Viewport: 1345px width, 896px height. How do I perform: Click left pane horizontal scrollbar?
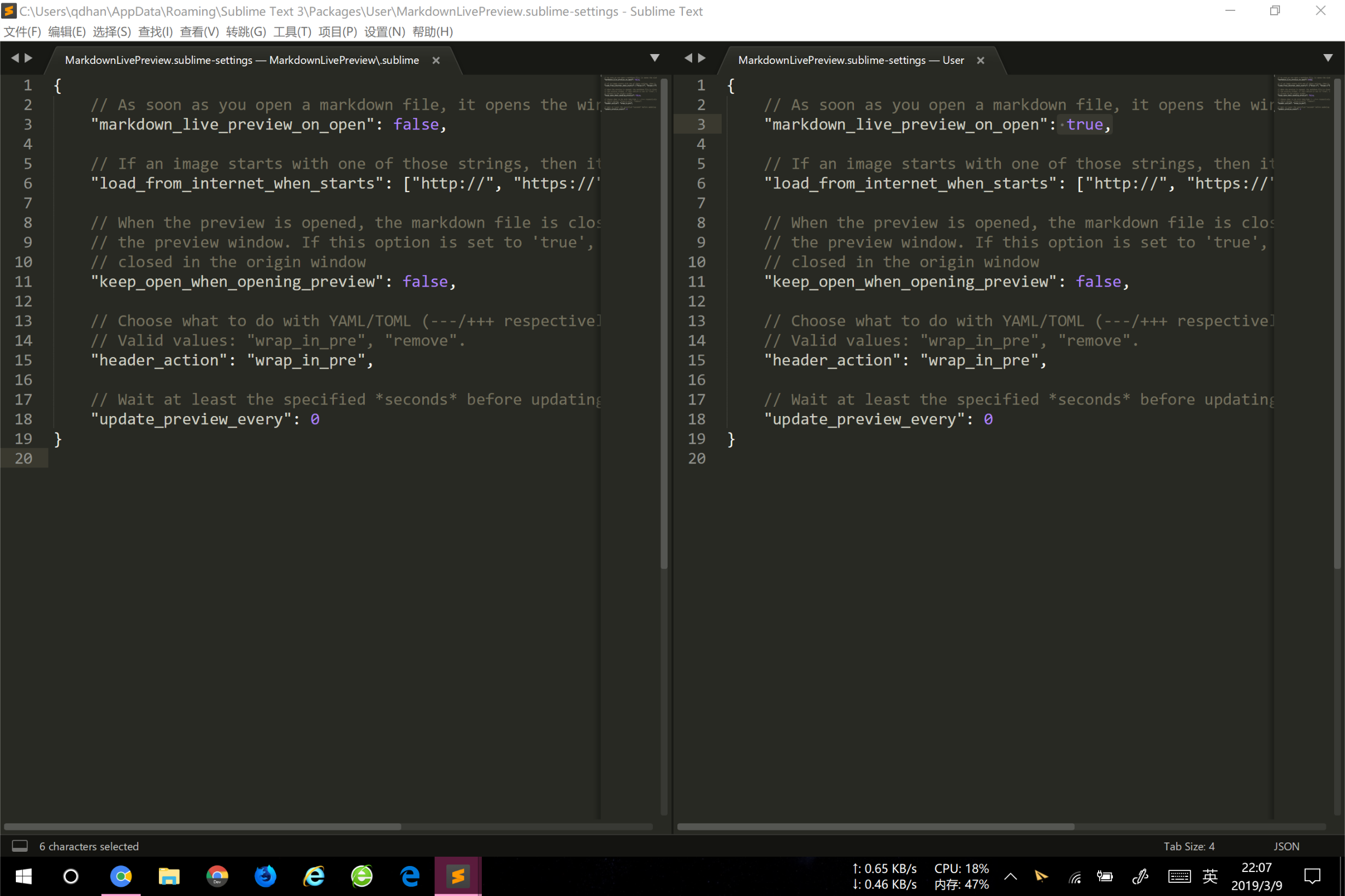[x=202, y=827]
